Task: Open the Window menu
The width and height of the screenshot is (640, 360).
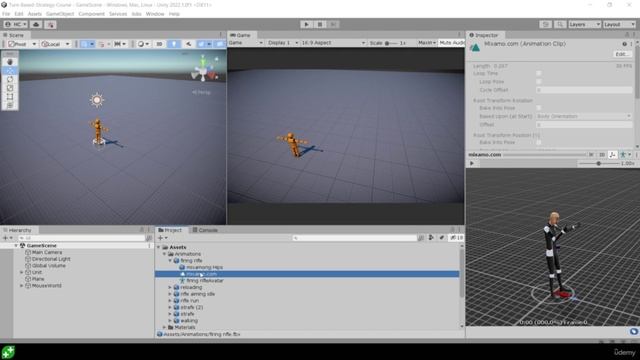Action: [x=155, y=14]
